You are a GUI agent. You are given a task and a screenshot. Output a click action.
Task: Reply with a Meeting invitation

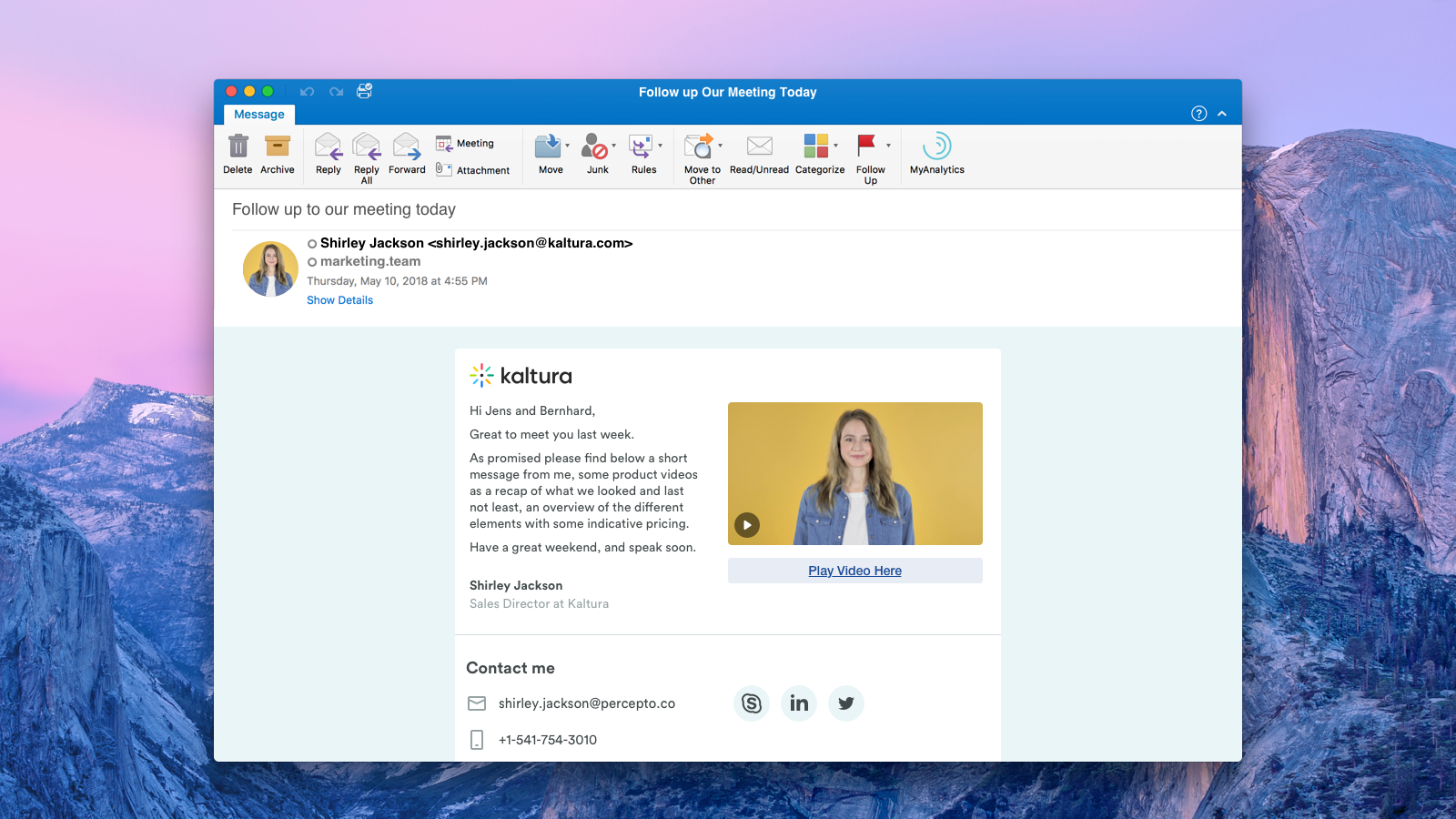click(x=465, y=144)
